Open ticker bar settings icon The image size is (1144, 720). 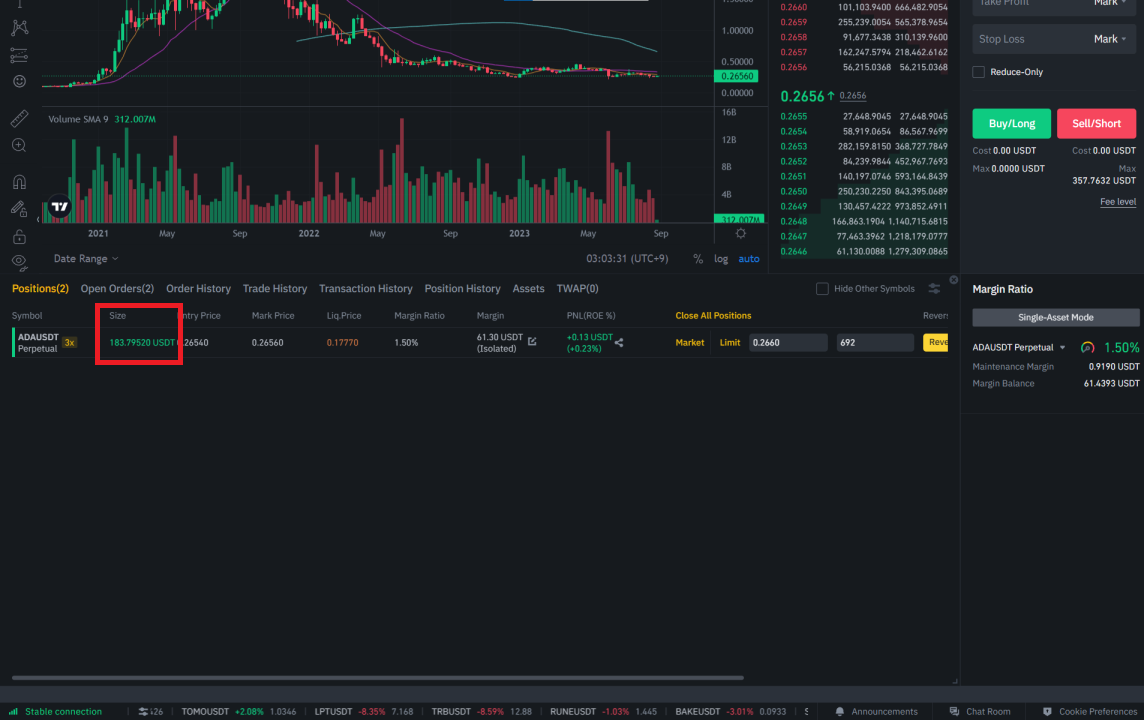144,711
